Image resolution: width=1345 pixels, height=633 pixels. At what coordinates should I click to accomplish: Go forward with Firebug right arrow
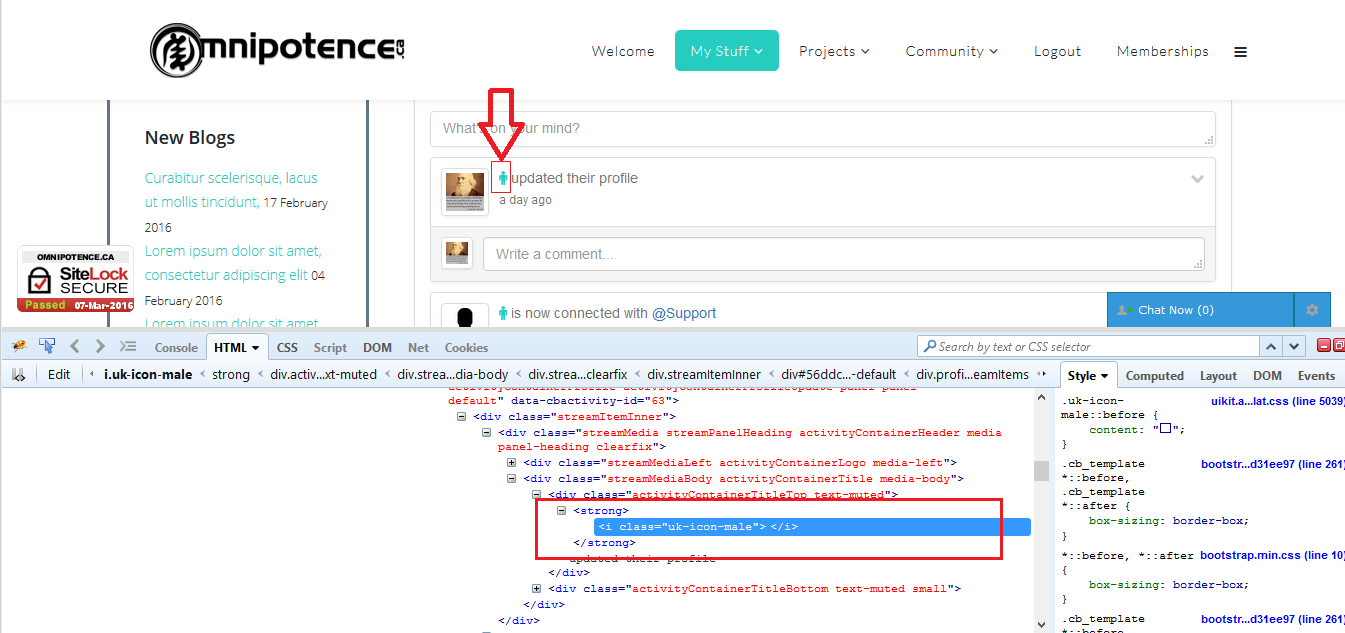pyautogui.click(x=99, y=346)
